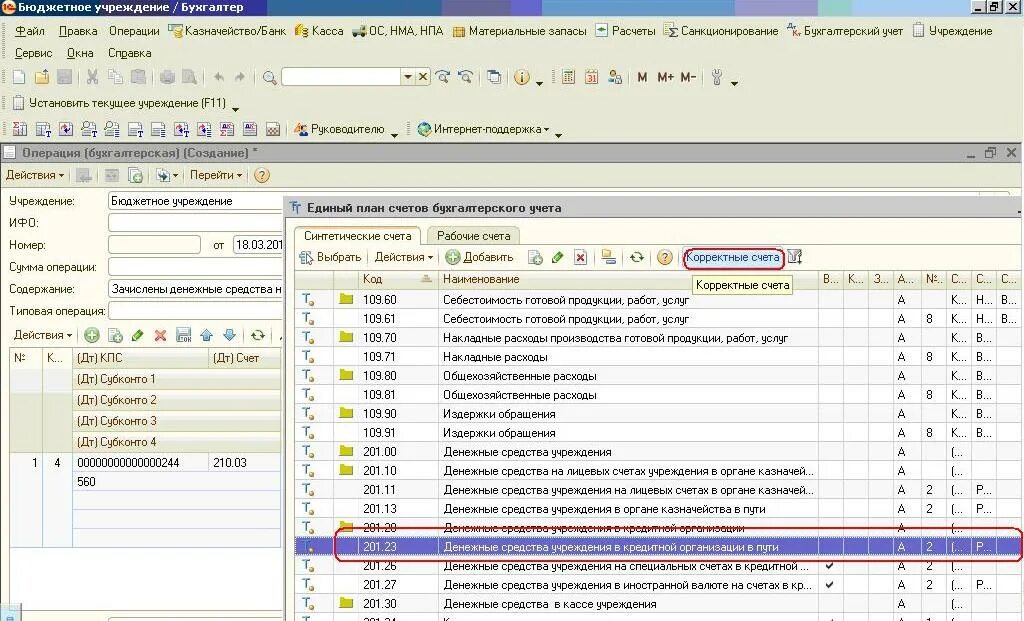The width and height of the screenshot is (1024, 621).
Task: Click the Корректные счета button
Action: (733, 257)
